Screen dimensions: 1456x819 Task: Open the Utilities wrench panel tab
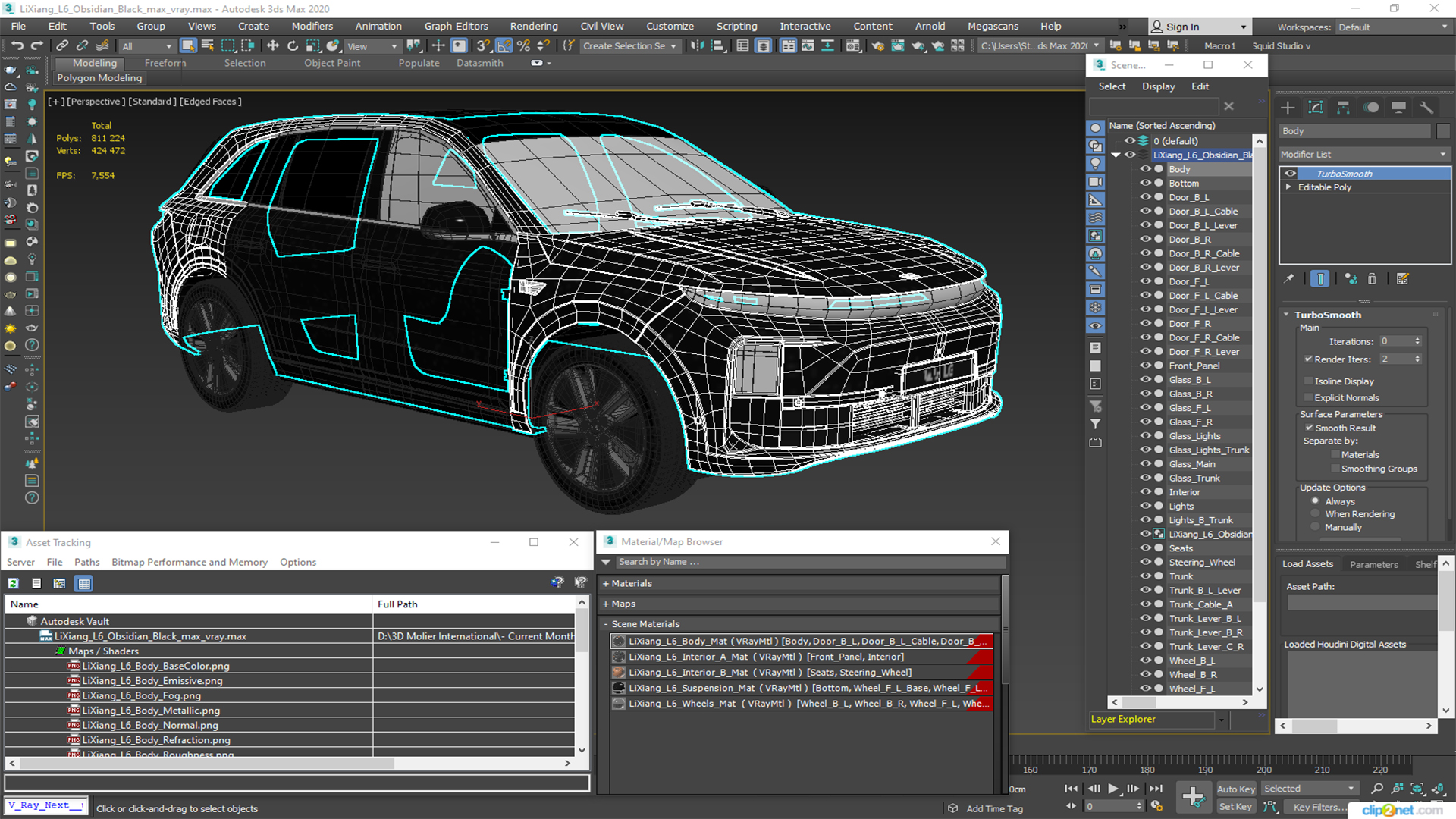tap(1426, 108)
